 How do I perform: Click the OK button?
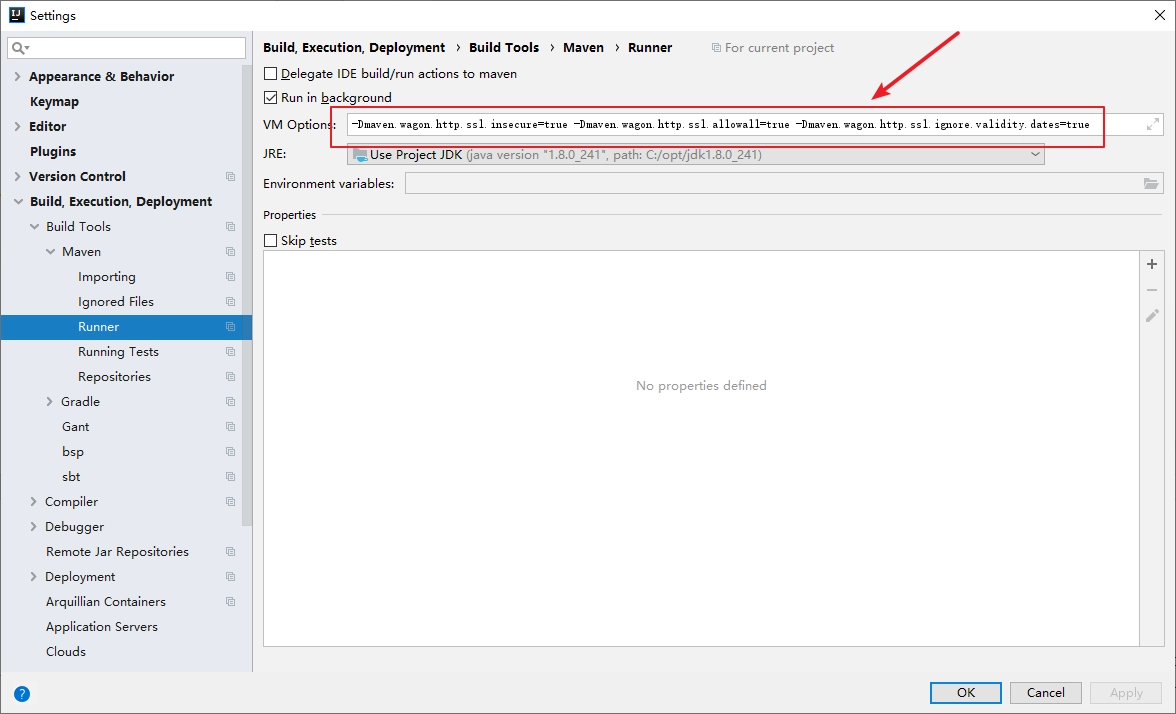click(x=965, y=693)
